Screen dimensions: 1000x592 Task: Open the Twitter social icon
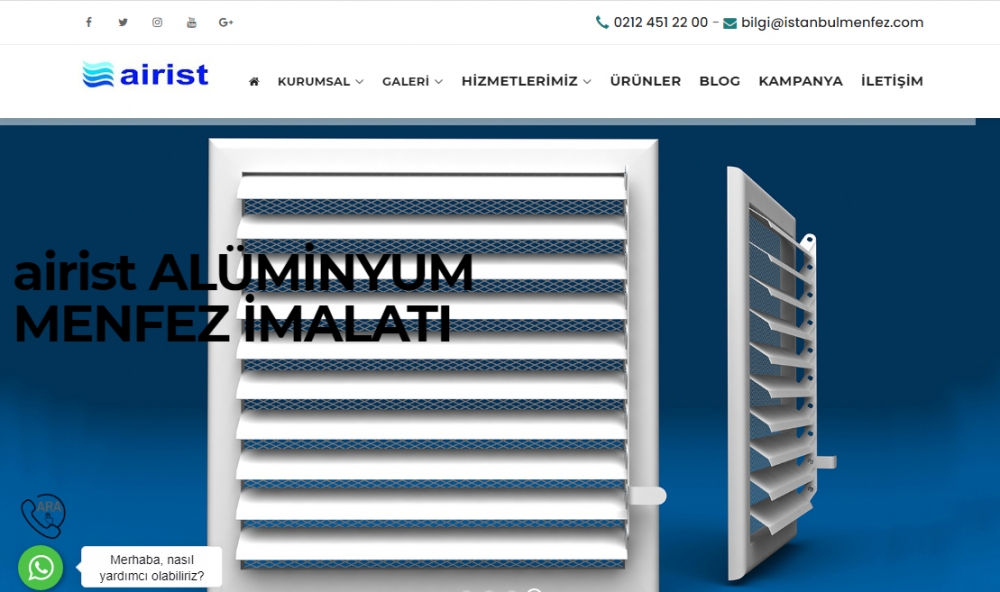tap(123, 22)
